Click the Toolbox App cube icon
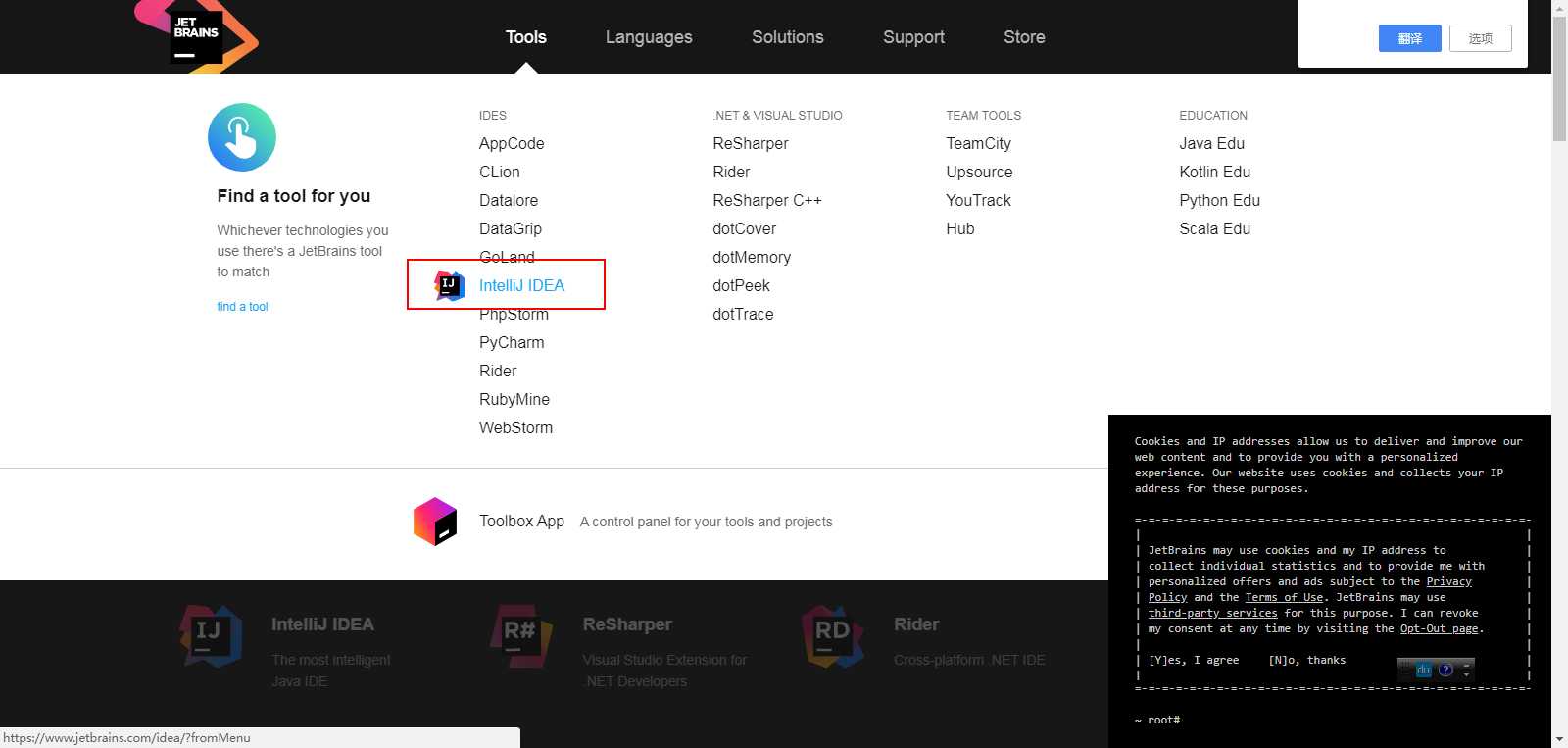The height and width of the screenshot is (748, 1568). (x=435, y=522)
